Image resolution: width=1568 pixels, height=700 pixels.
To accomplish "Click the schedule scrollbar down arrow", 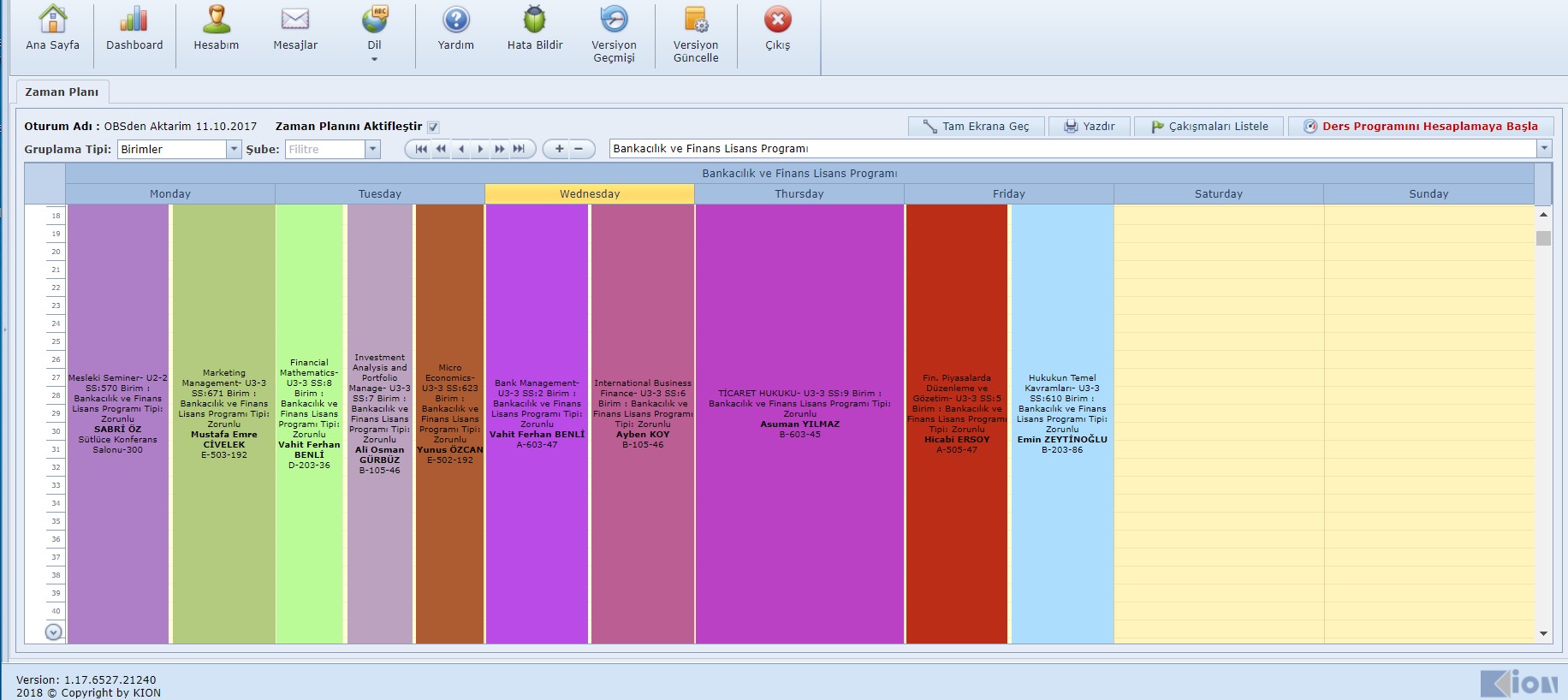I will (1543, 634).
